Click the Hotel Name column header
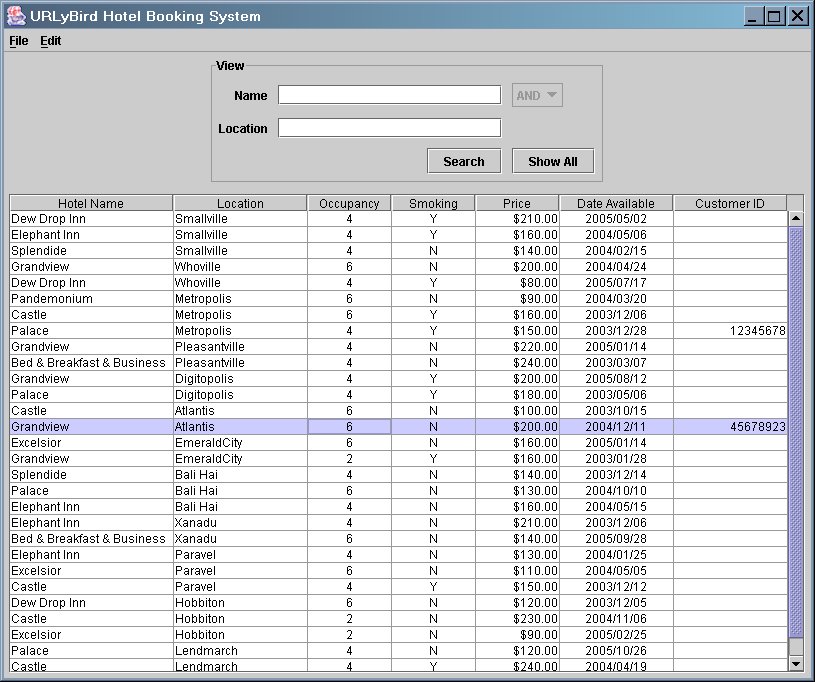 coord(91,203)
